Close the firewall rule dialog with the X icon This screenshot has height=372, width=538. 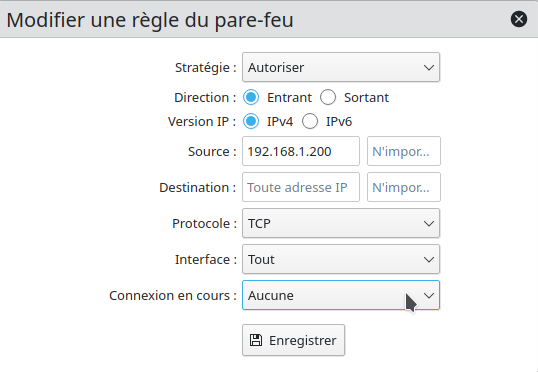[x=519, y=19]
